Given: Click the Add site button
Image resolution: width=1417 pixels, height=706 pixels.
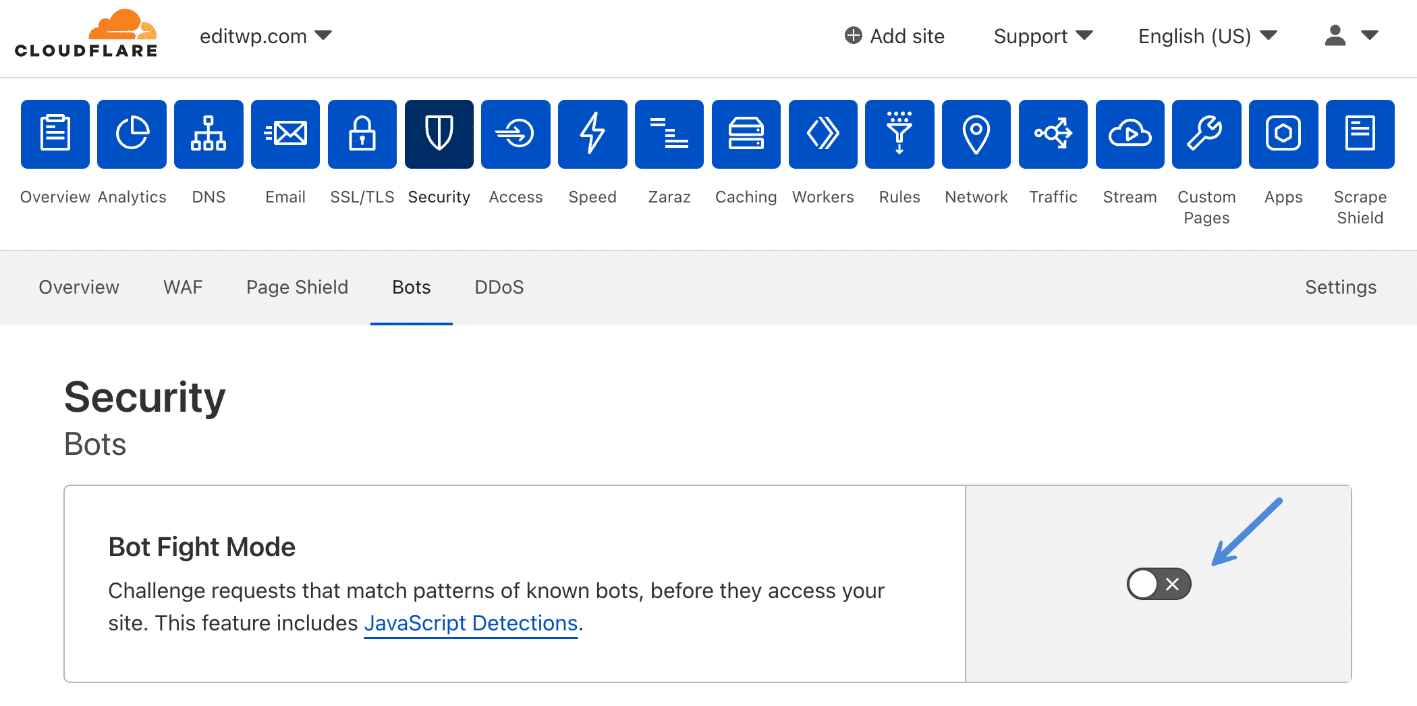Looking at the screenshot, I should pos(893,36).
